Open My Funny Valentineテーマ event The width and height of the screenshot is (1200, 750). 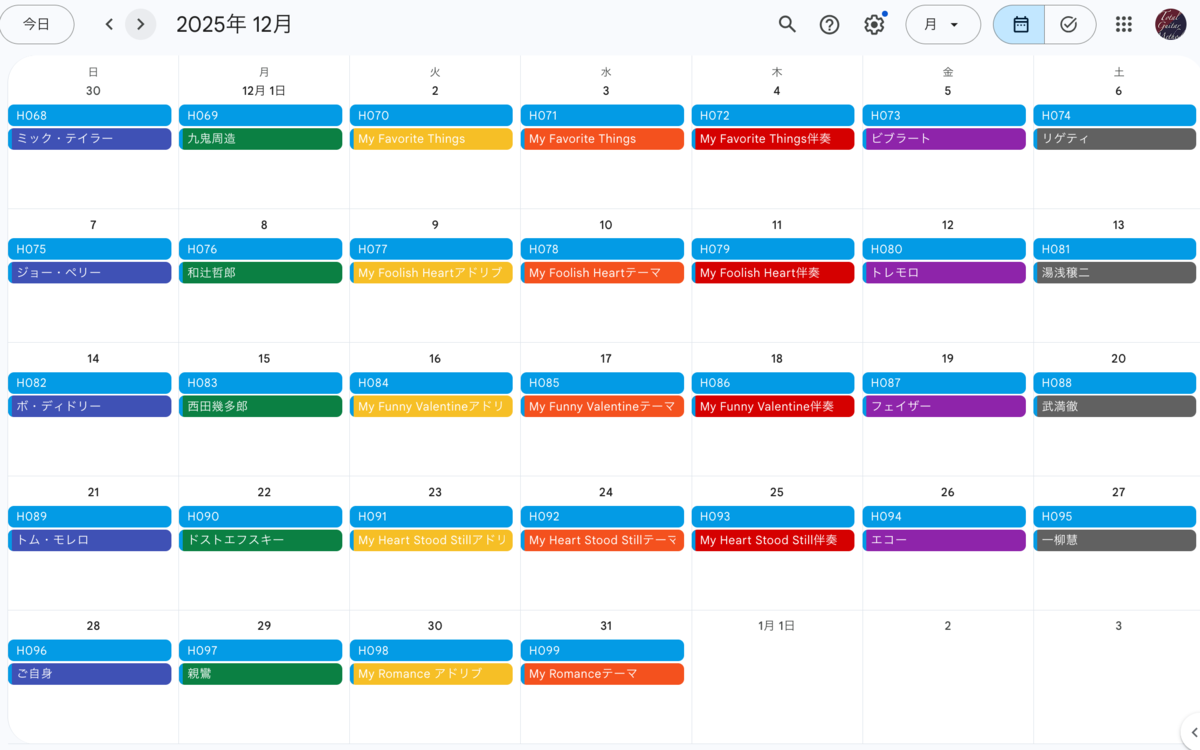coord(602,406)
